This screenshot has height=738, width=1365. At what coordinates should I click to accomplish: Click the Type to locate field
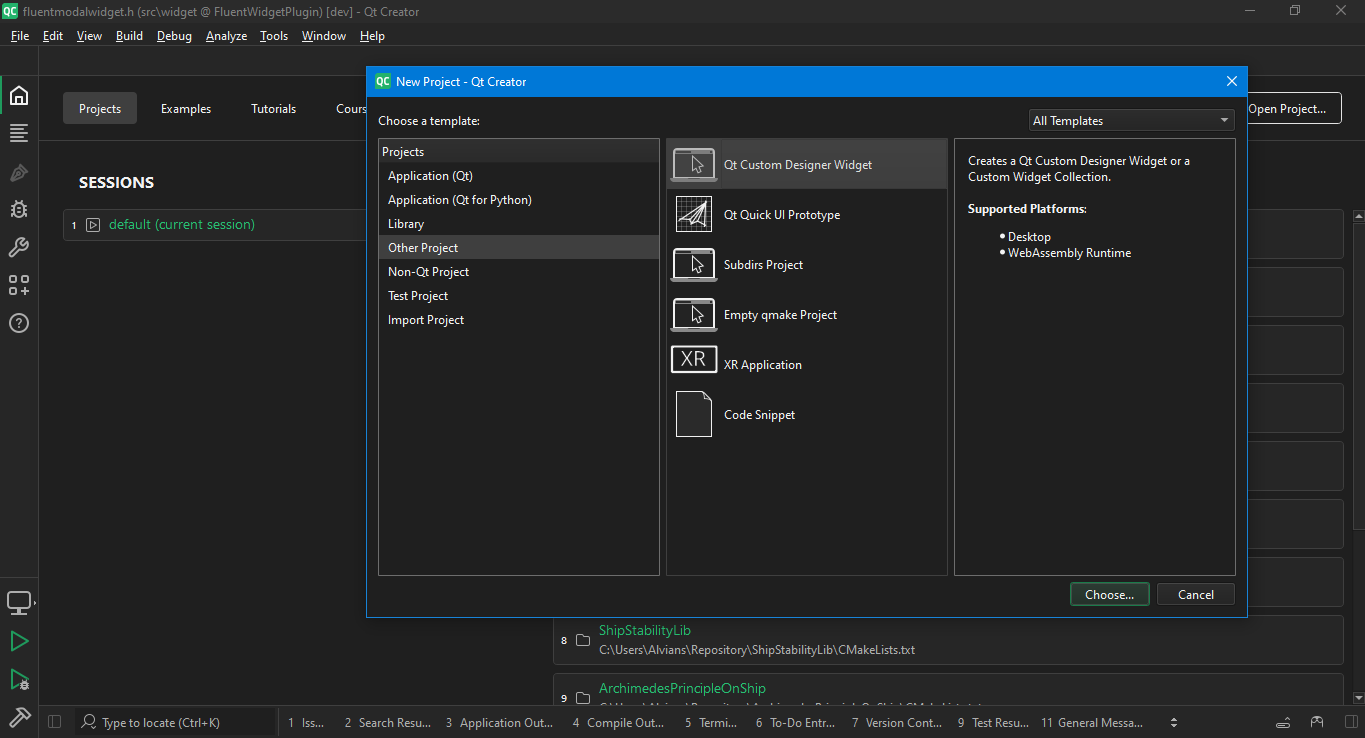click(x=175, y=722)
